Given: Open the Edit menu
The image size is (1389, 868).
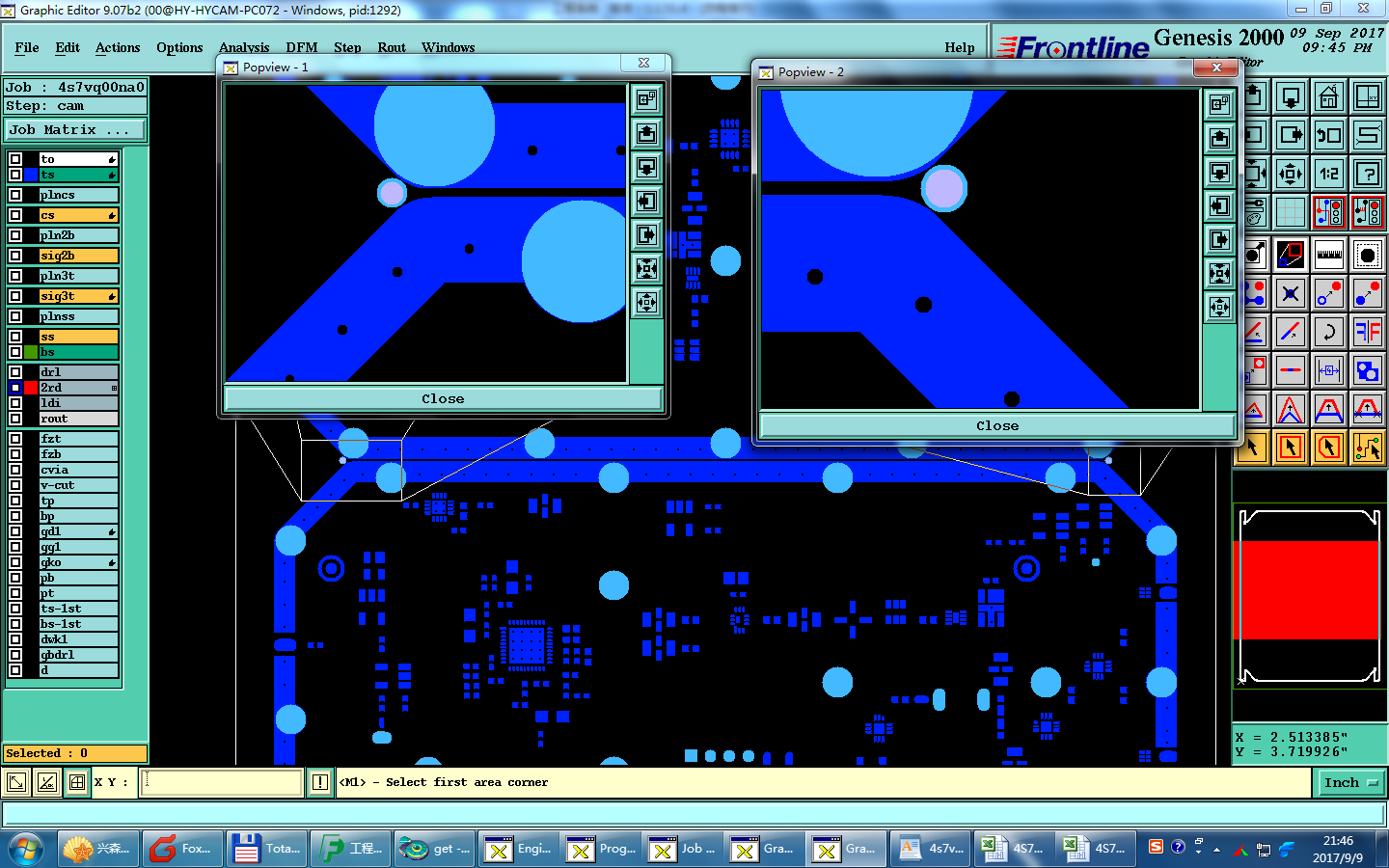Looking at the screenshot, I should (68, 47).
